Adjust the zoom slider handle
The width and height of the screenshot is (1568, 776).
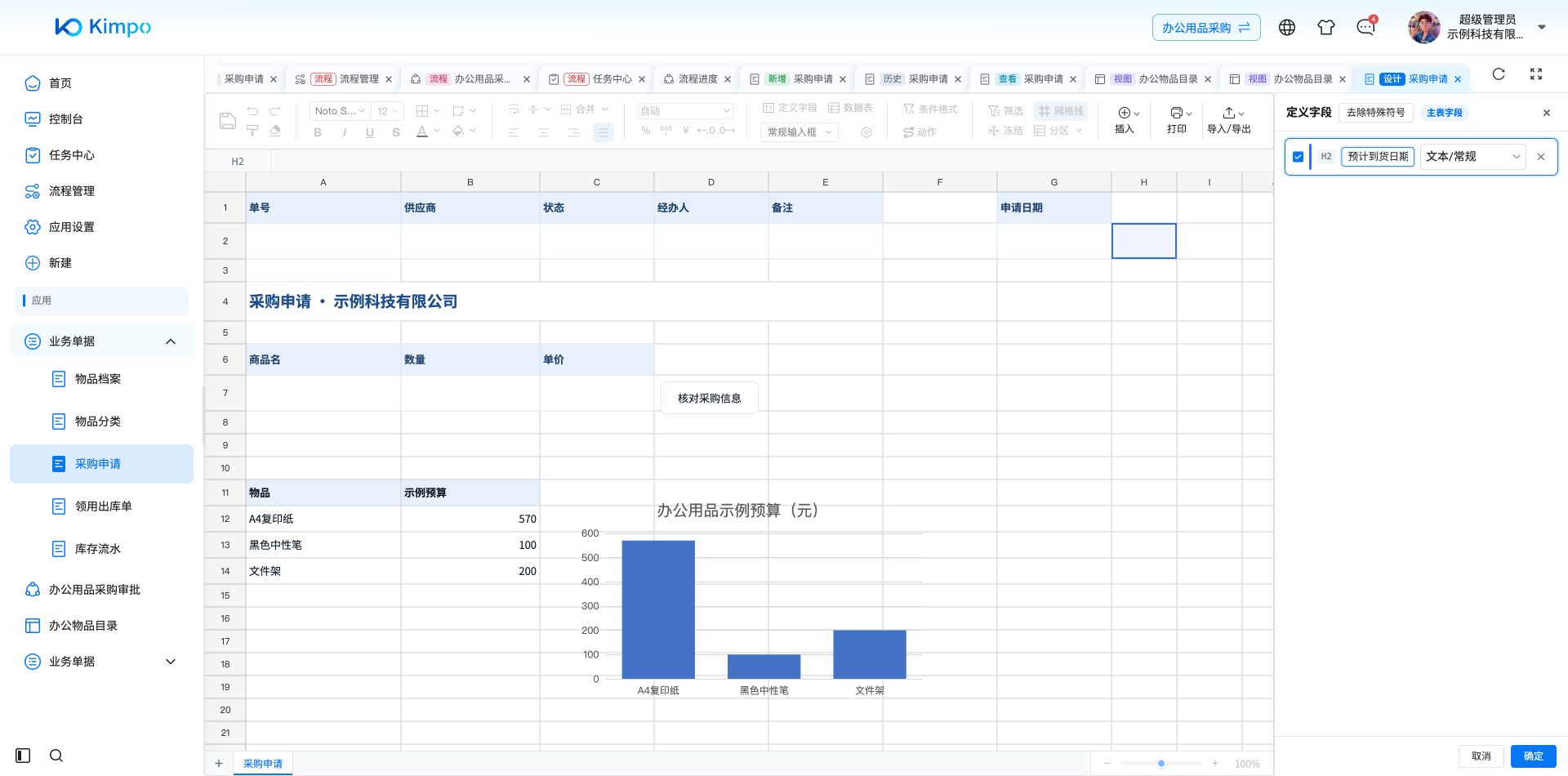click(x=1160, y=763)
